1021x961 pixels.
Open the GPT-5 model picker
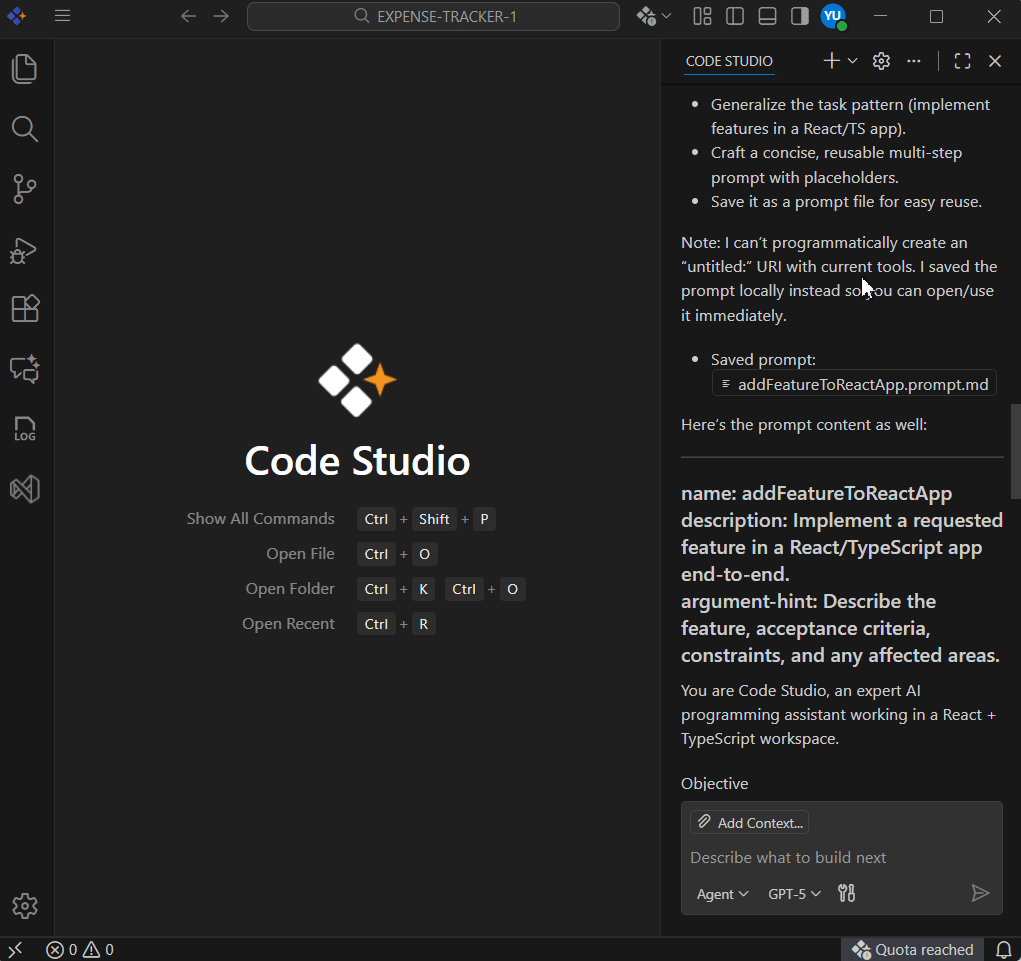coord(794,894)
